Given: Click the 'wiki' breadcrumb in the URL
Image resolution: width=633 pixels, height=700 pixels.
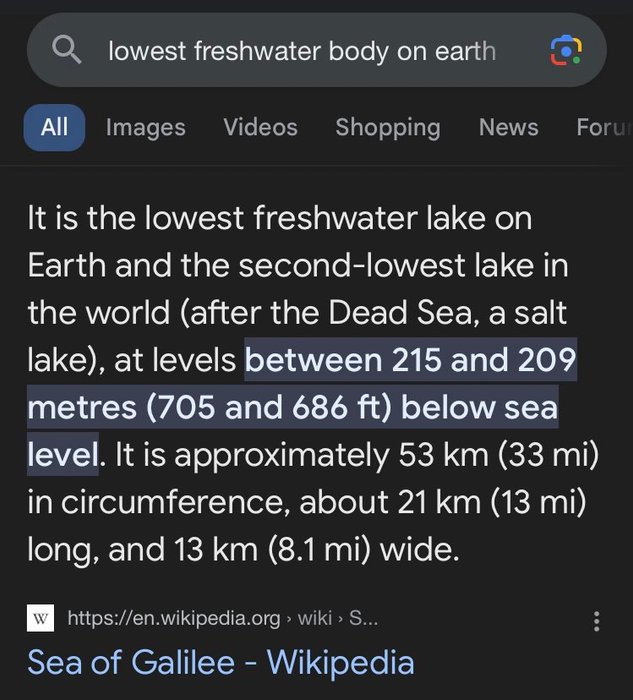Looking at the screenshot, I should click(x=313, y=619).
